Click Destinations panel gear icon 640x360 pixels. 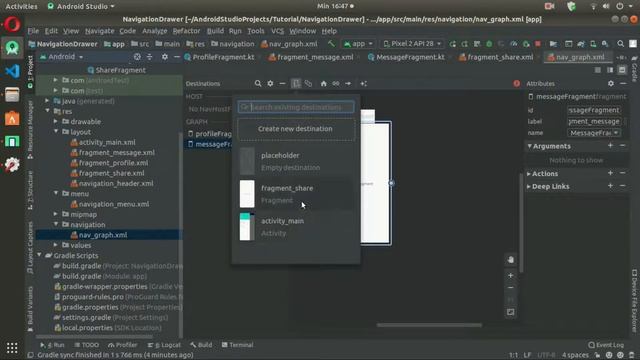tap(270, 83)
